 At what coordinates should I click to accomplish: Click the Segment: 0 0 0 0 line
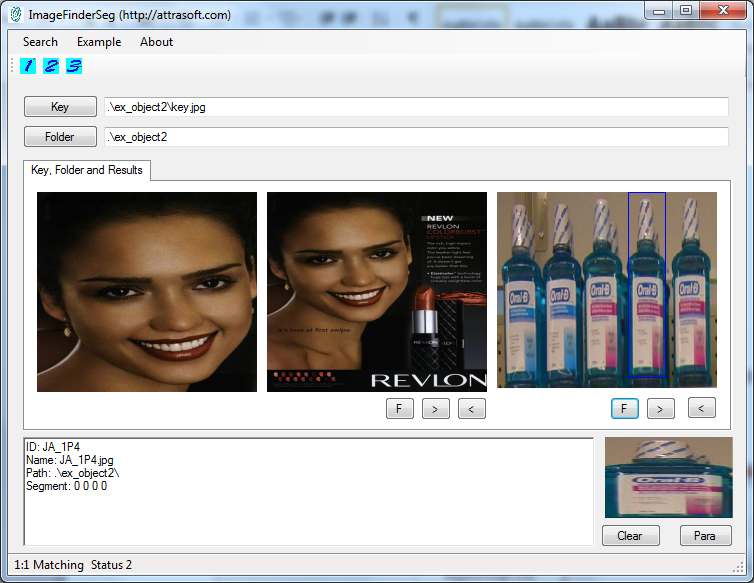(66, 486)
